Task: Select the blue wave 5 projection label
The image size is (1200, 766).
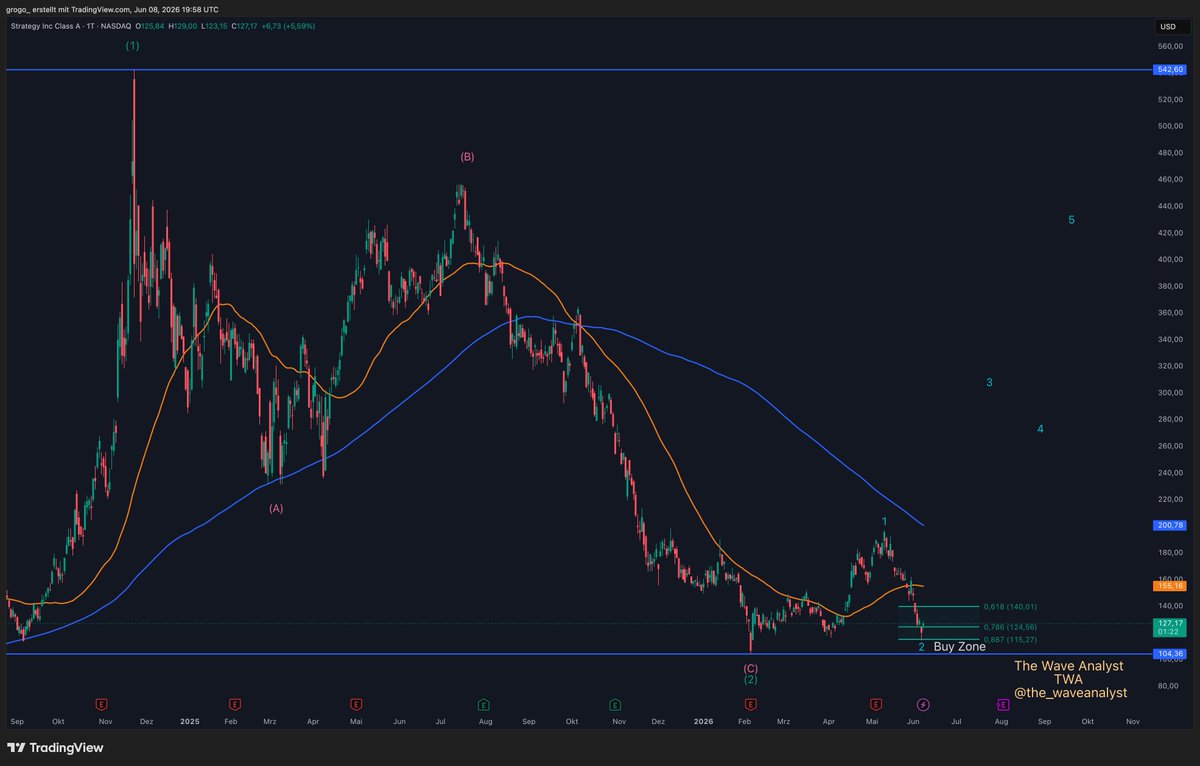Action: coord(1071,220)
